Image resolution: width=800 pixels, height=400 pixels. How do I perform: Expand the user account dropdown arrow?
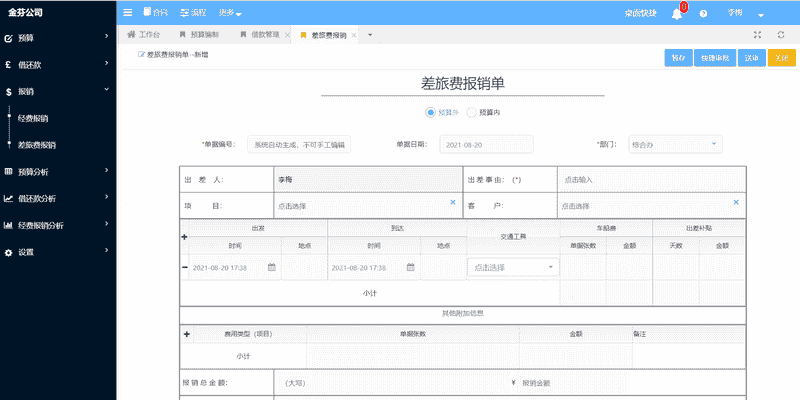[x=761, y=15]
